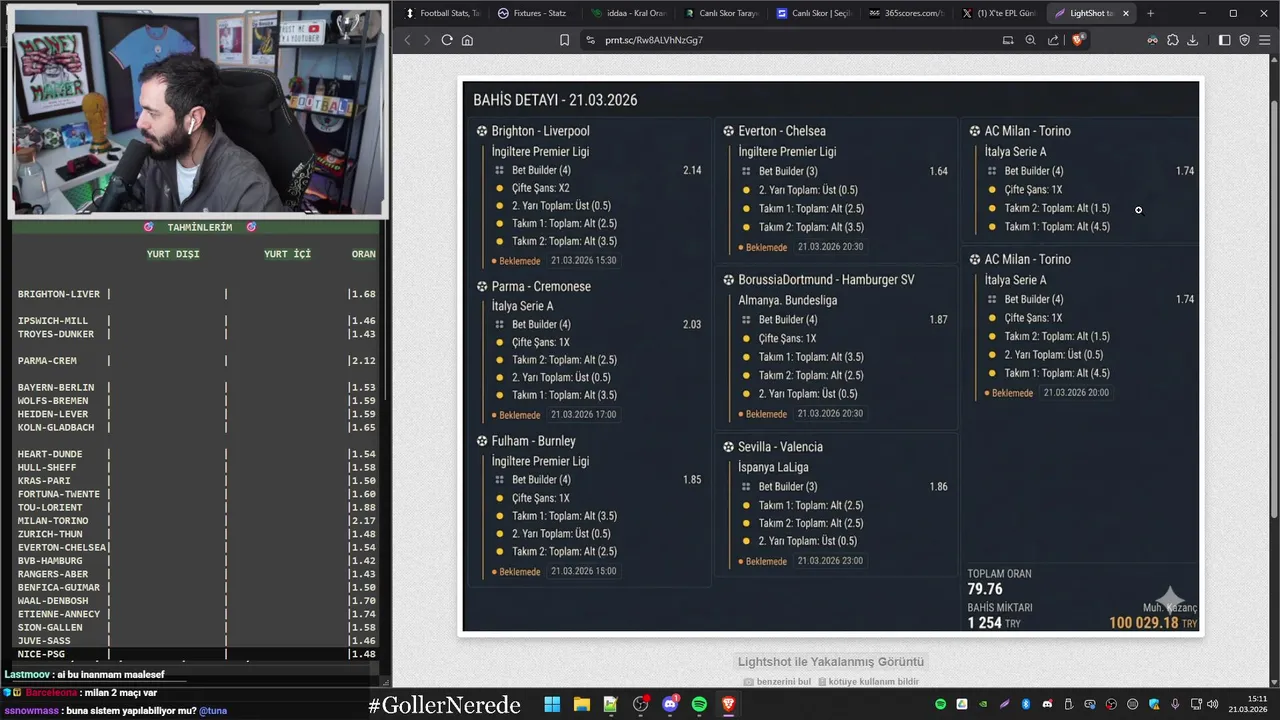The image size is (1280, 720).
Task: Share this page via the share icon
Action: tap(1053, 40)
